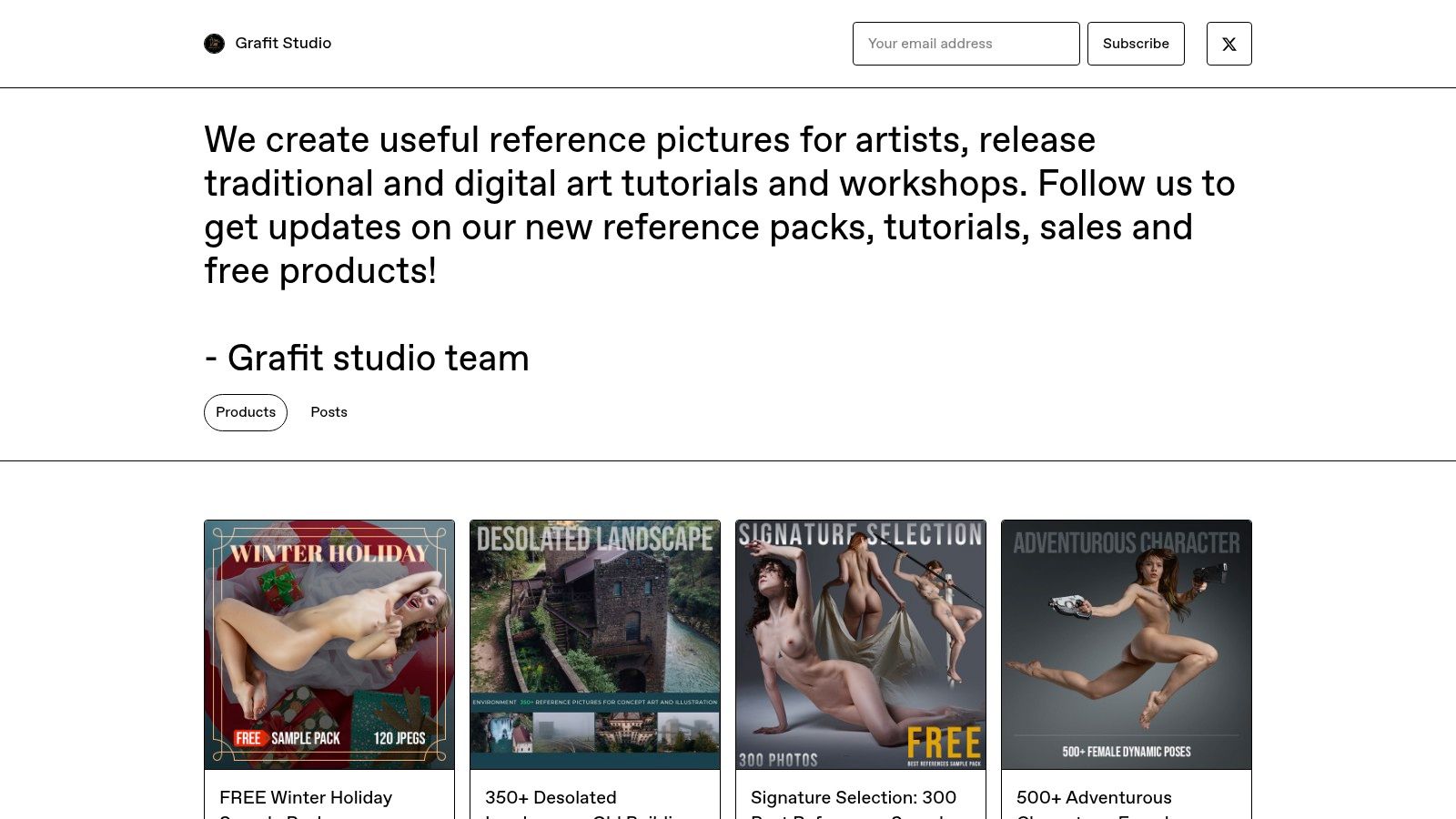
Task: Click the Grafit Studio name in header
Action: click(283, 44)
